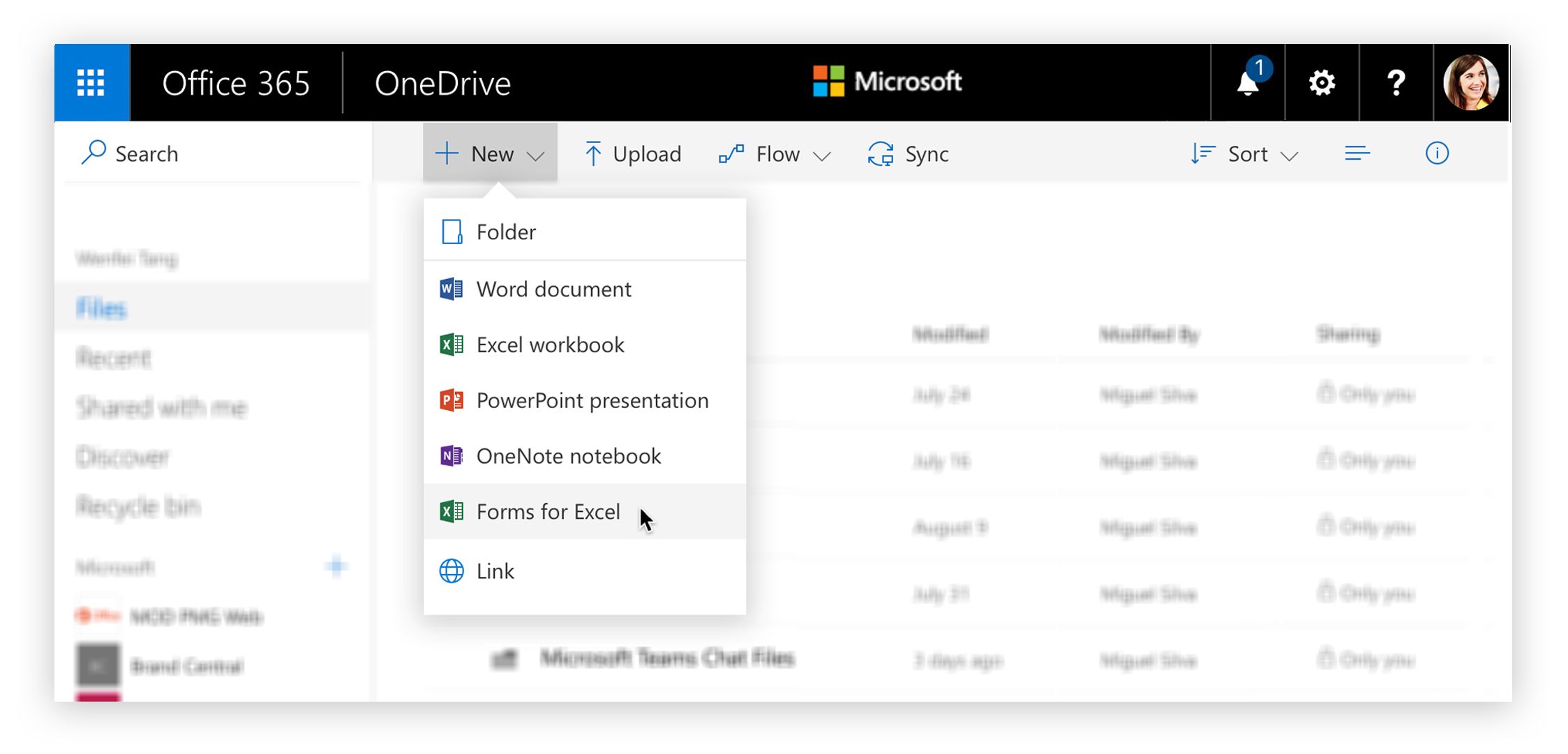Select the Word document icon
1568x754 pixels.
451,289
